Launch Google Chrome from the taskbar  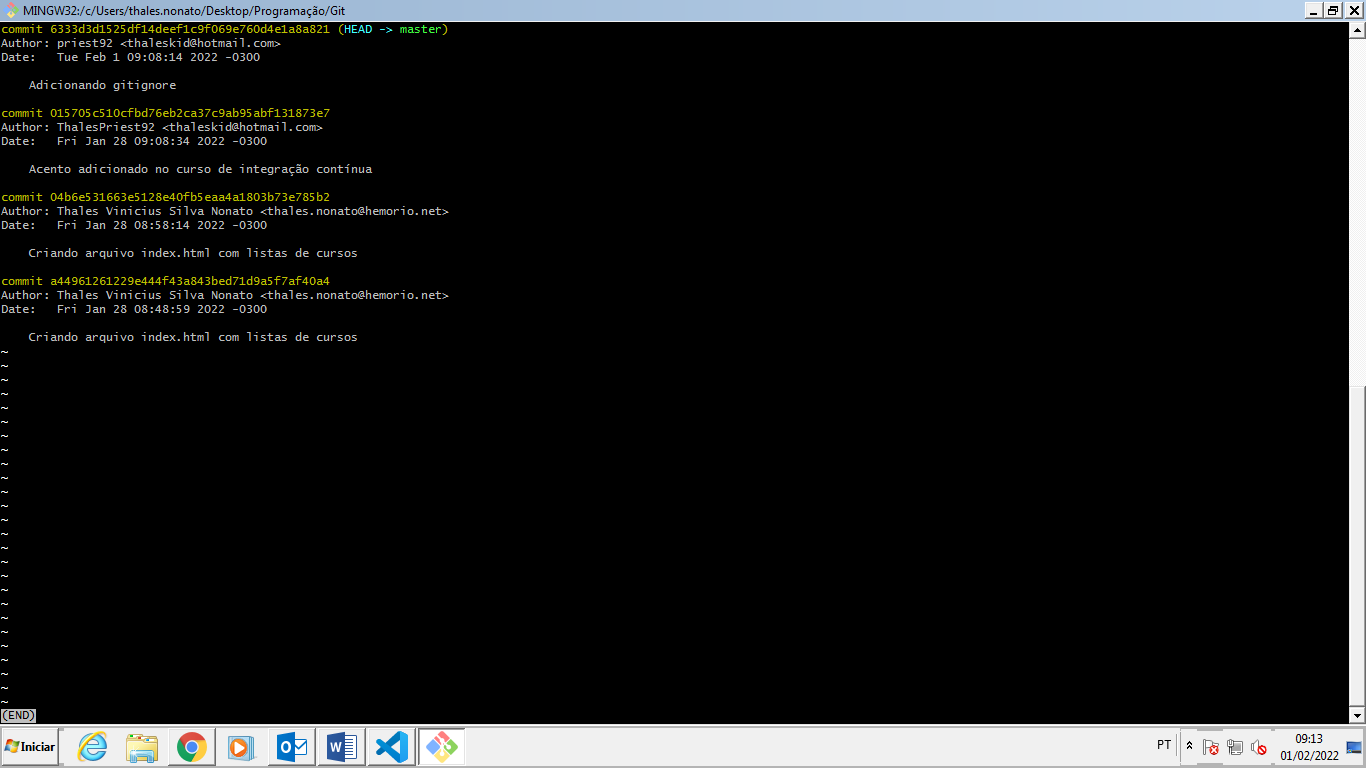[x=191, y=747]
